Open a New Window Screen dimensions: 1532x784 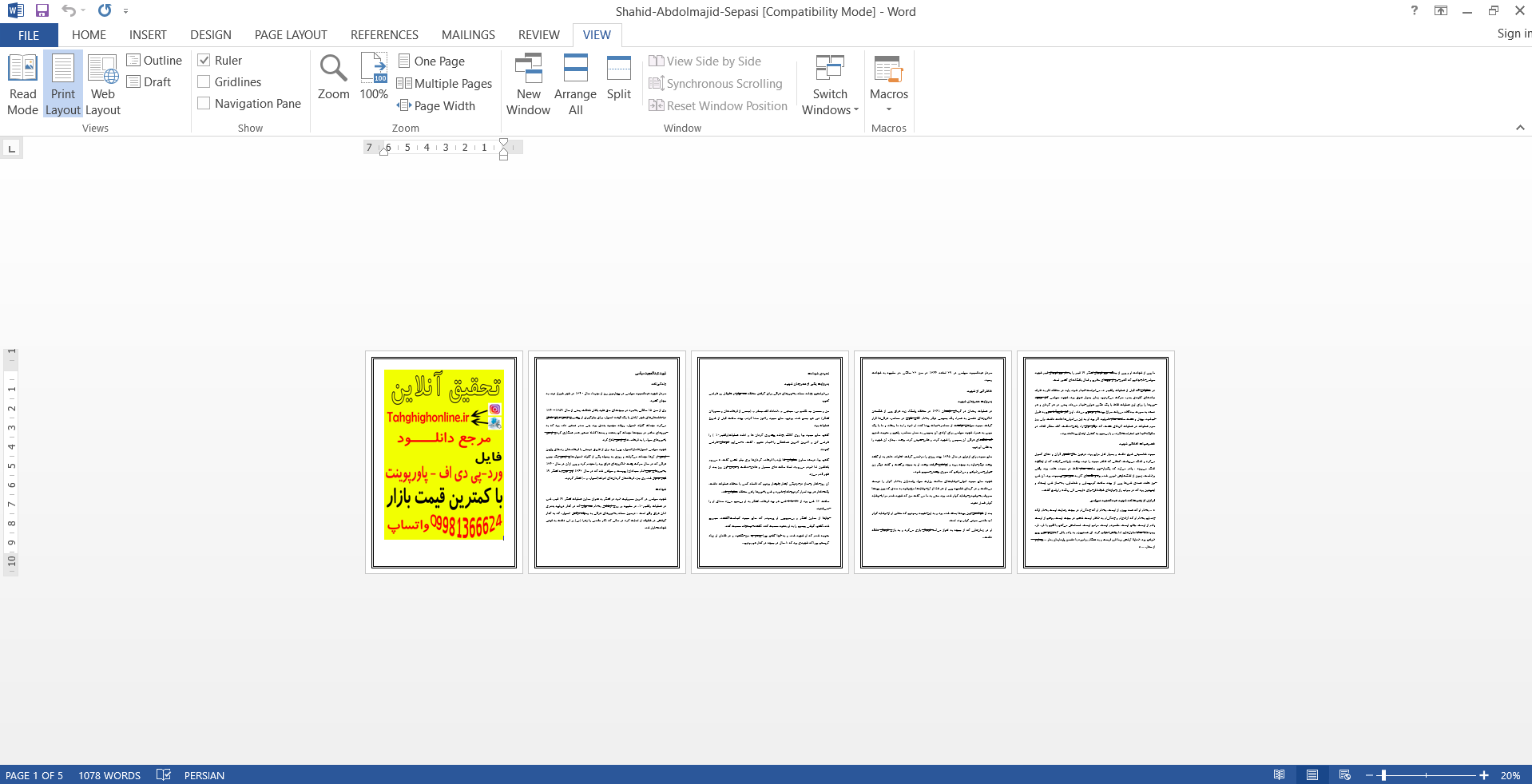[528, 85]
